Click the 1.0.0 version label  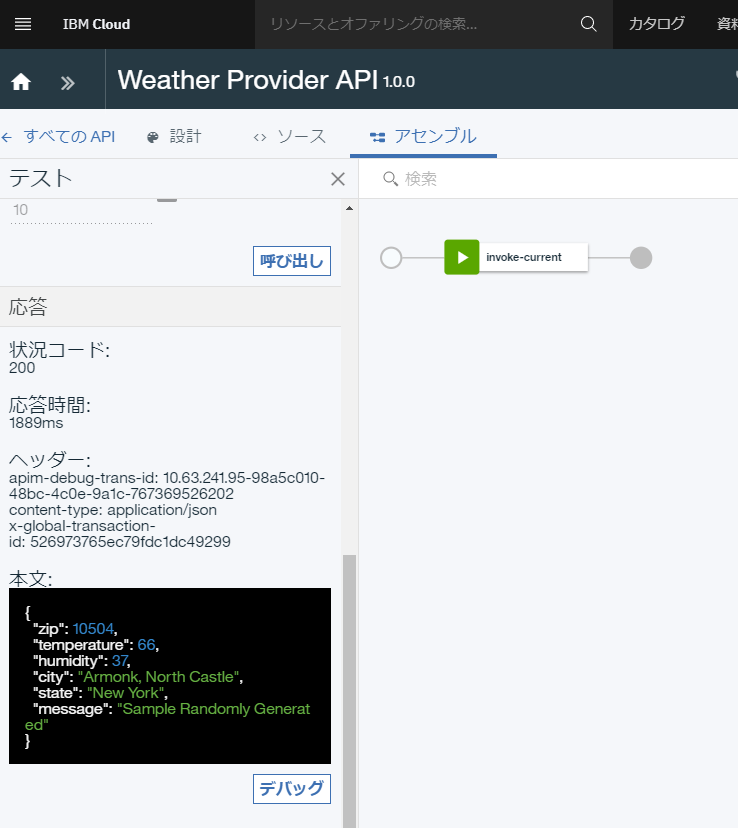(399, 82)
